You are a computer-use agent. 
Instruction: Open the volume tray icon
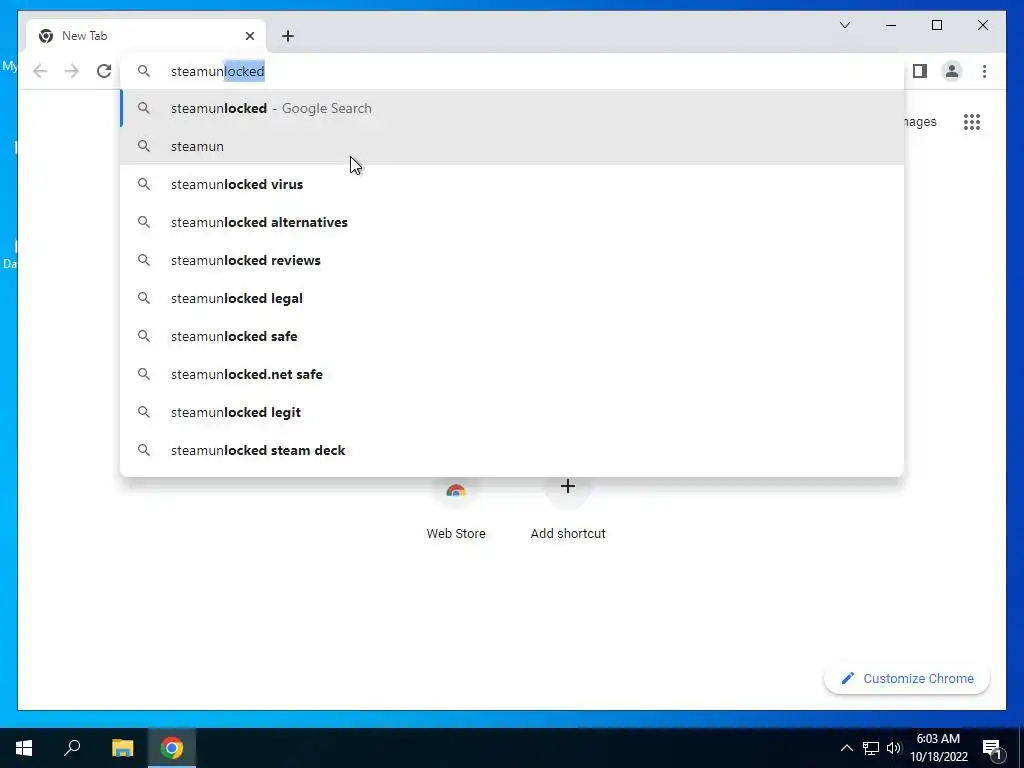[894, 748]
